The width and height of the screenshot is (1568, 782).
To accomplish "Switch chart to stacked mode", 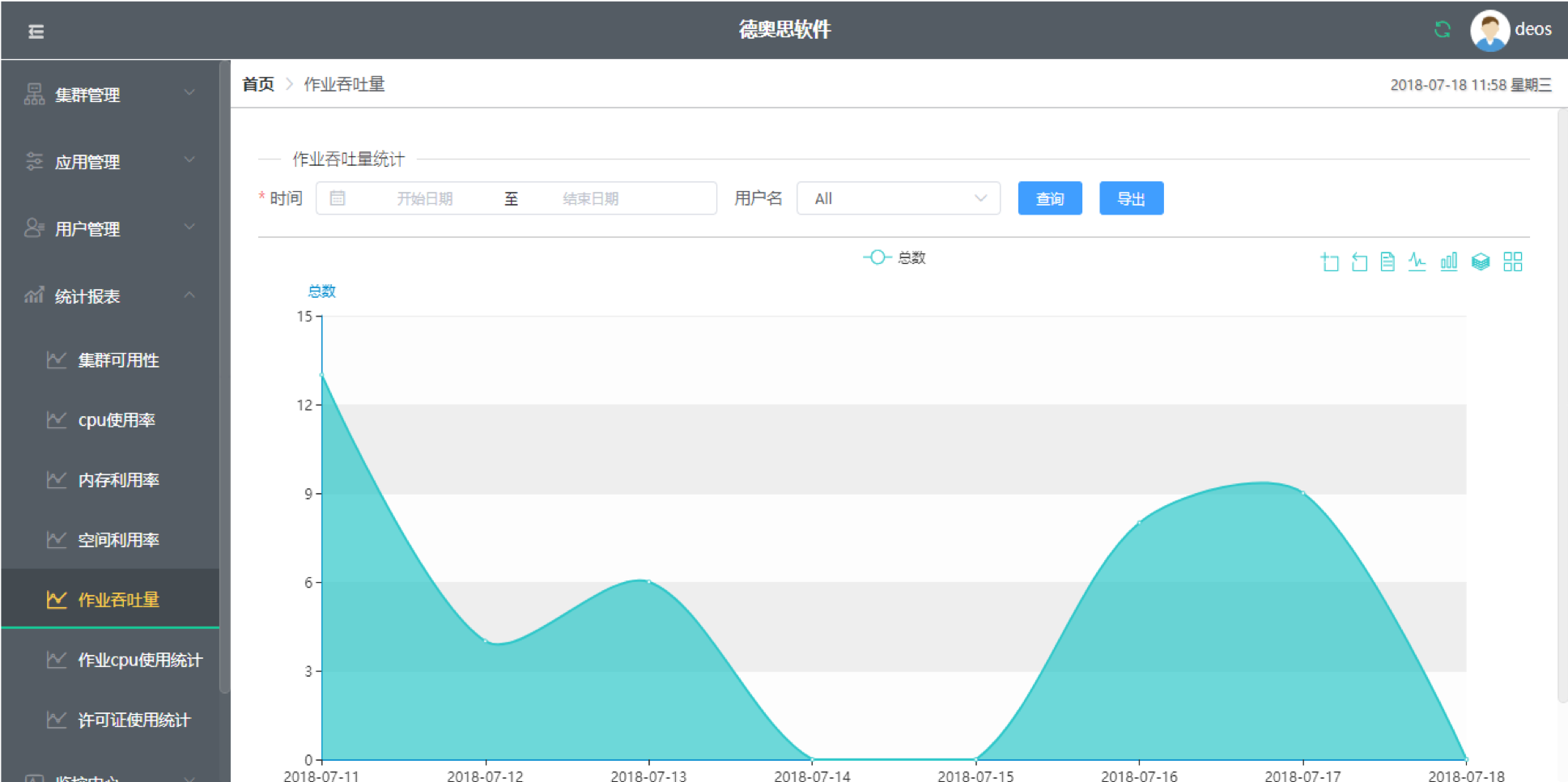I will (1481, 261).
